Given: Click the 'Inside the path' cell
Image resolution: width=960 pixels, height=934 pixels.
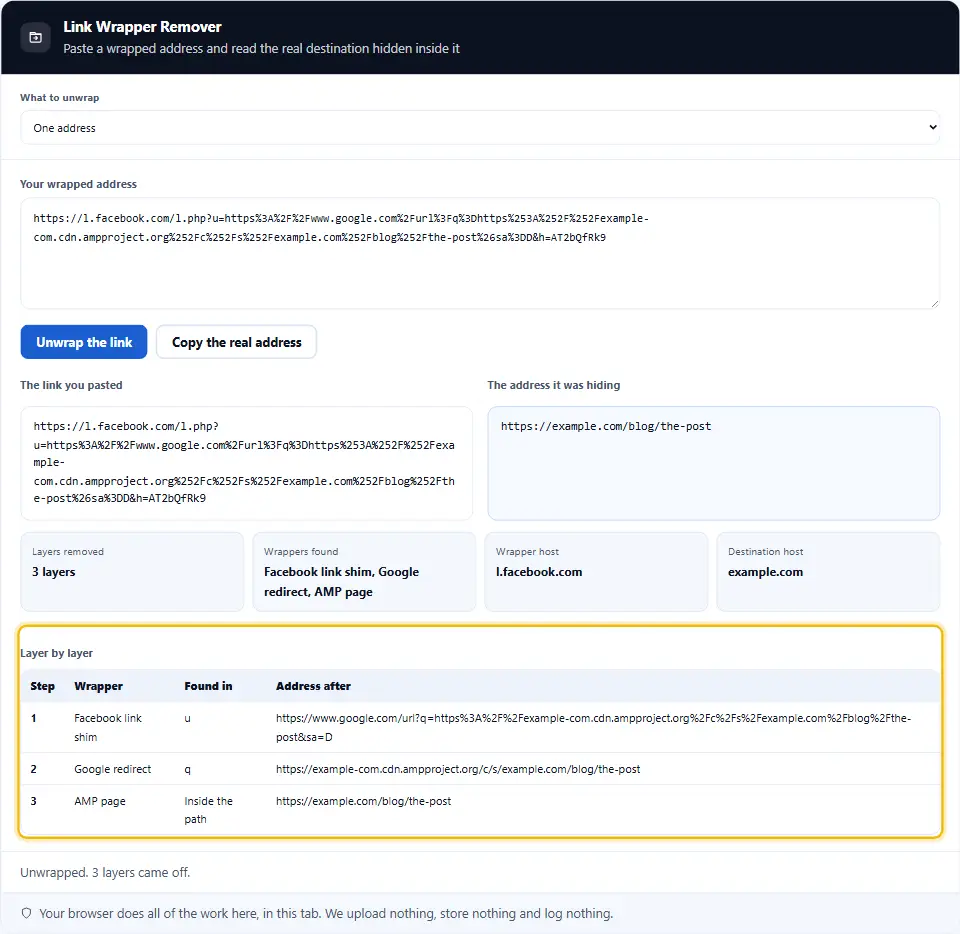Looking at the screenshot, I should (208, 810).
